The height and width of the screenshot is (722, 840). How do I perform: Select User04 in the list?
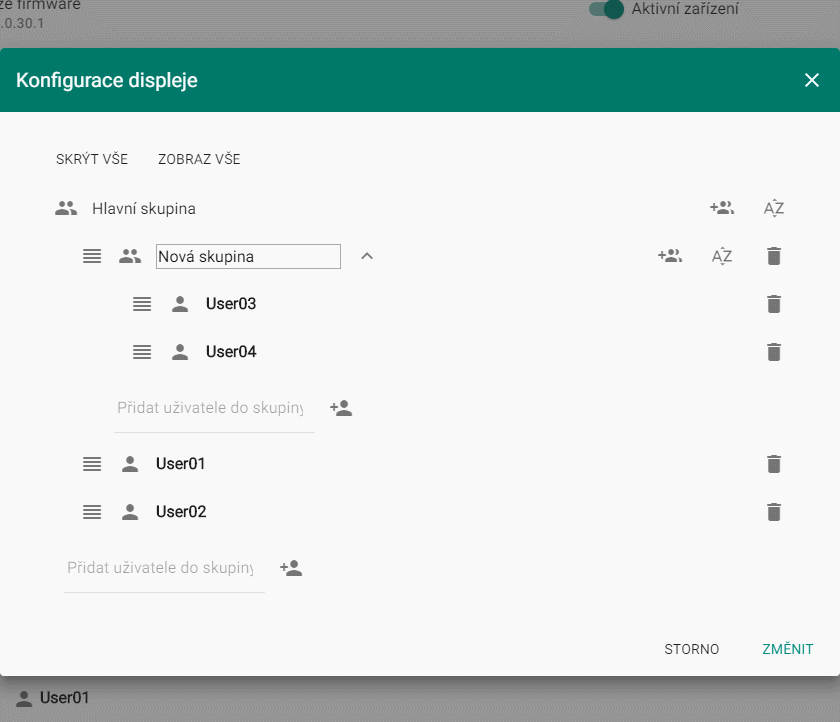click(231, 352)
